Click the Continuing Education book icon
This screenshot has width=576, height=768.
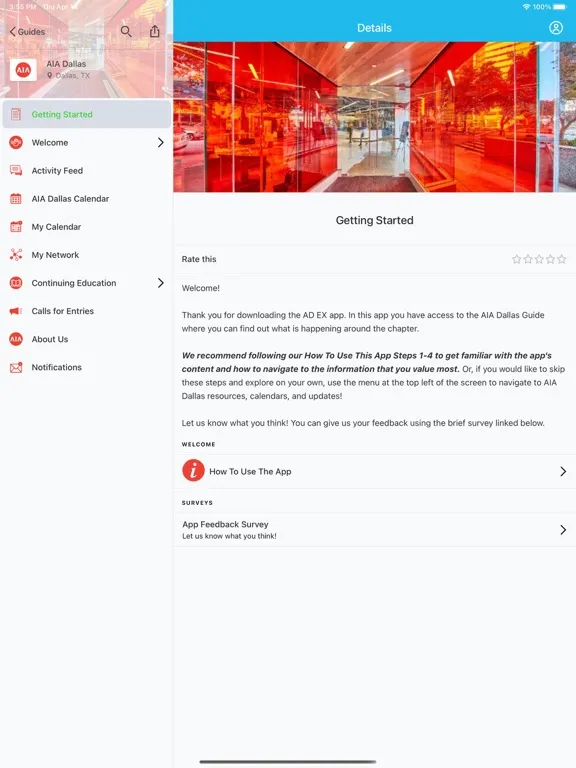pos(16,283)
